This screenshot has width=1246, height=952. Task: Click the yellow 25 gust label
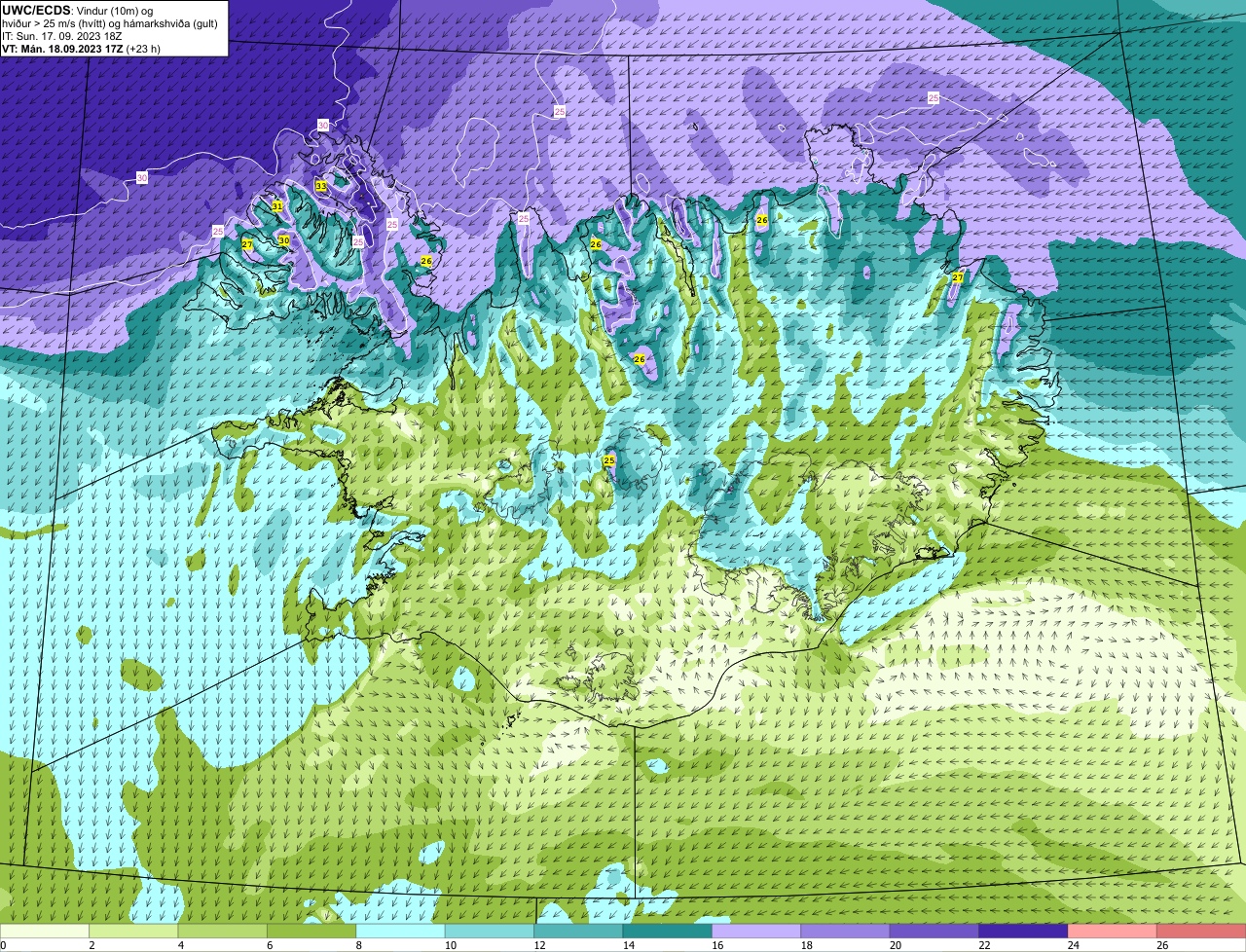point(609,460)
